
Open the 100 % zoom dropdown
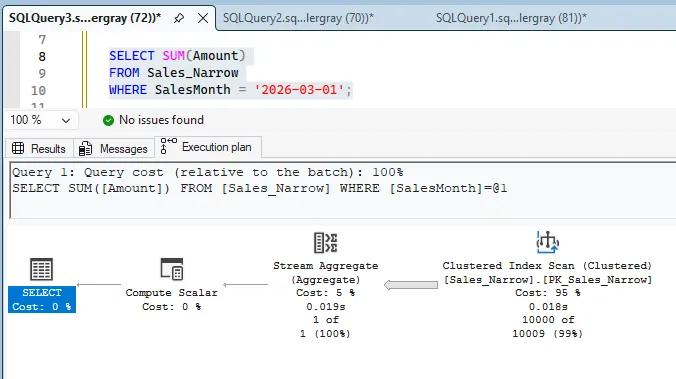pos(41,120)
